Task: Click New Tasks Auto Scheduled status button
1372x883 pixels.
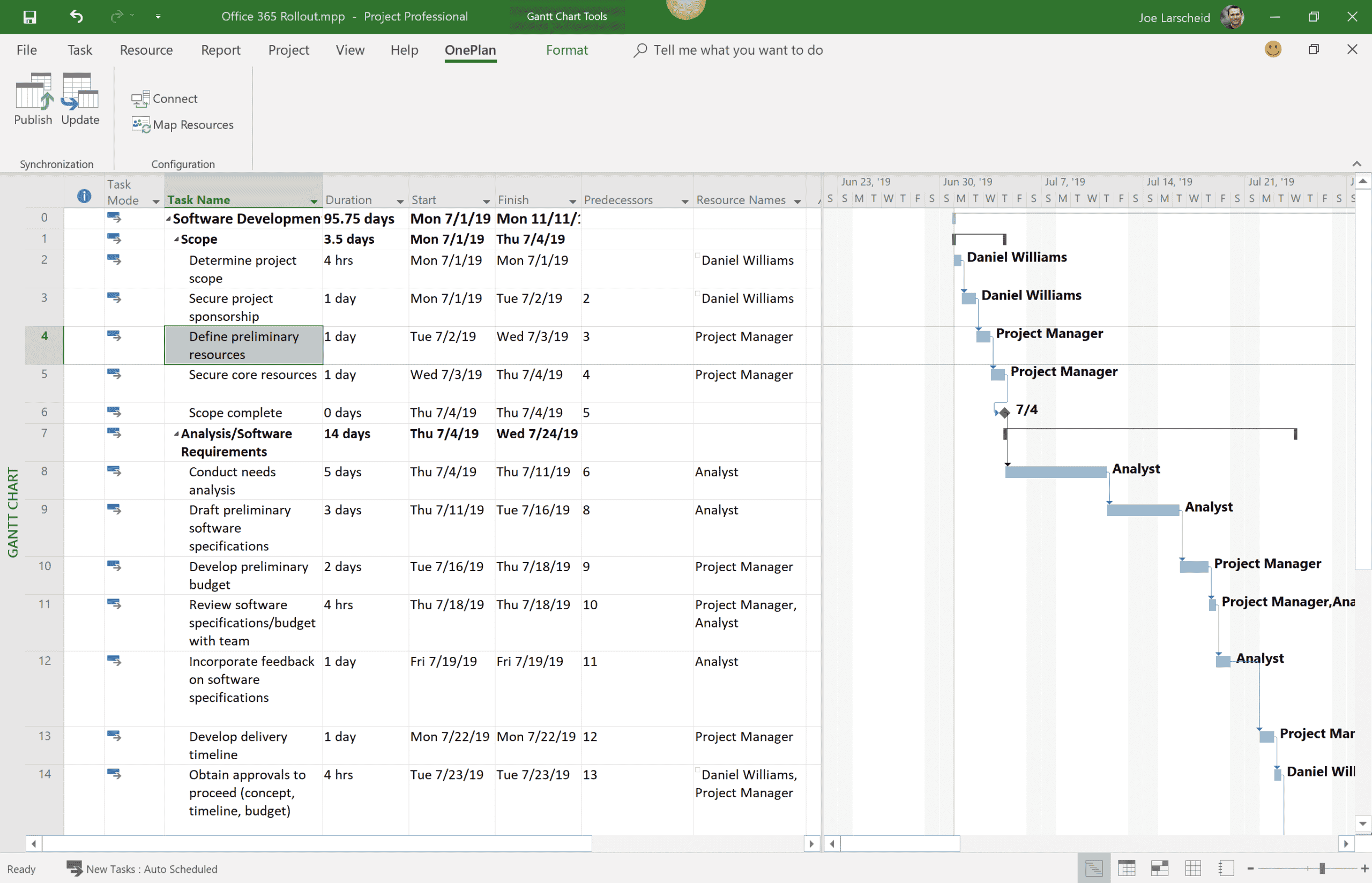Action: pos(141,869)
